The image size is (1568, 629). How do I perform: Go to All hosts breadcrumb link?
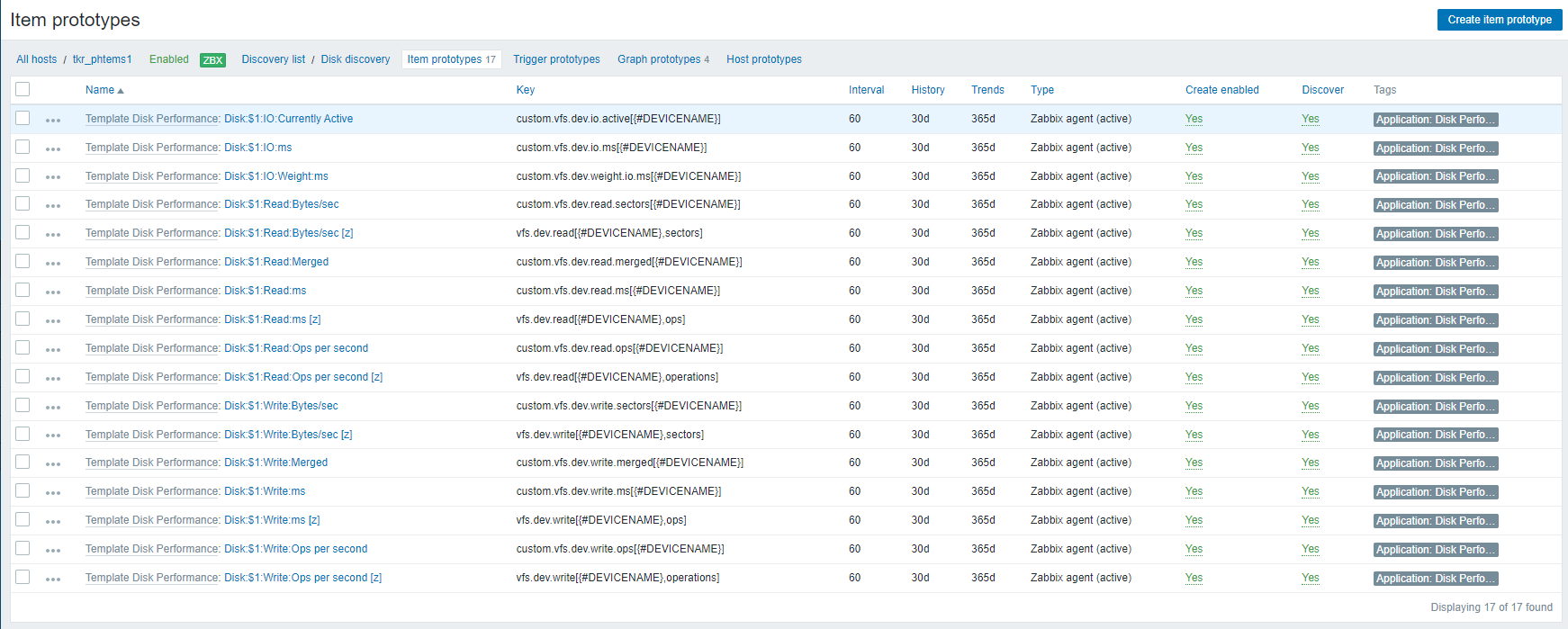pos(36,59)
